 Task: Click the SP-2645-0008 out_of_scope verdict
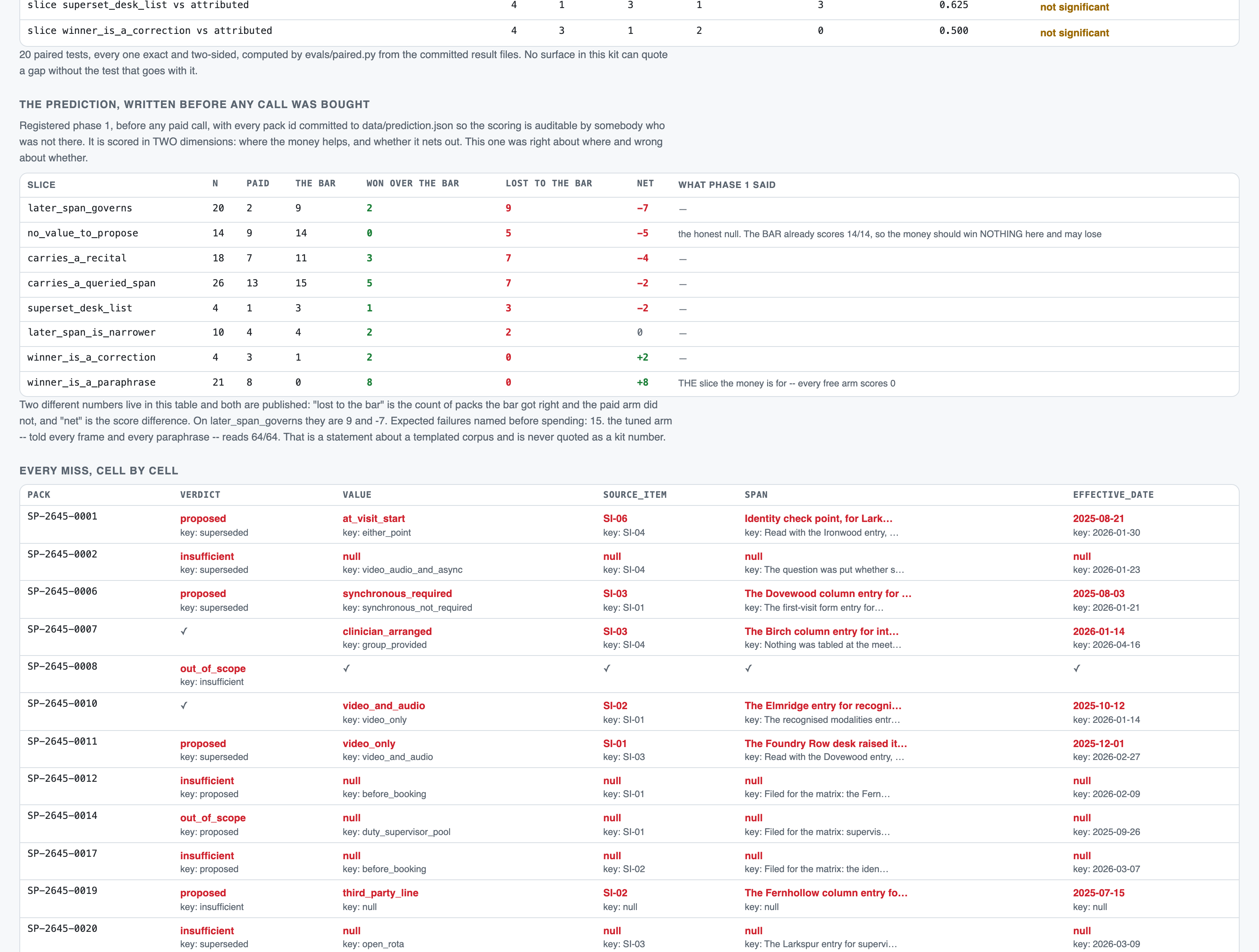tap(213, 669)
